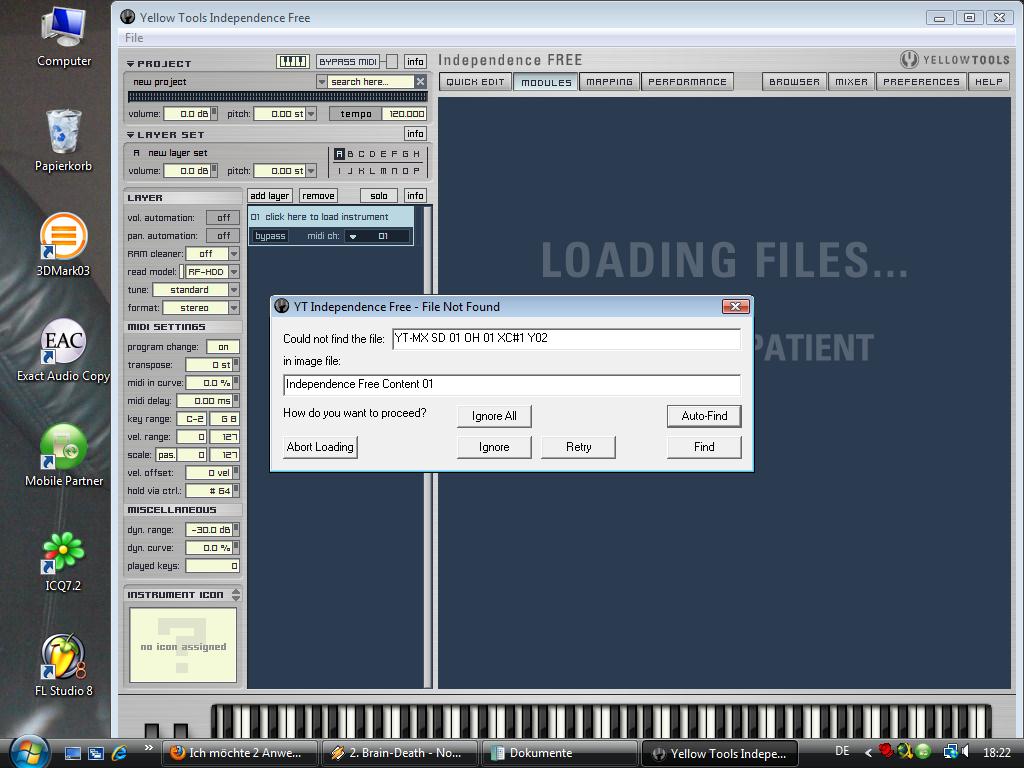Image resolution: width=1024 pixels, height=768 pixels.
Task: Click the volume speaker tray icon
Action: point(965,752)
